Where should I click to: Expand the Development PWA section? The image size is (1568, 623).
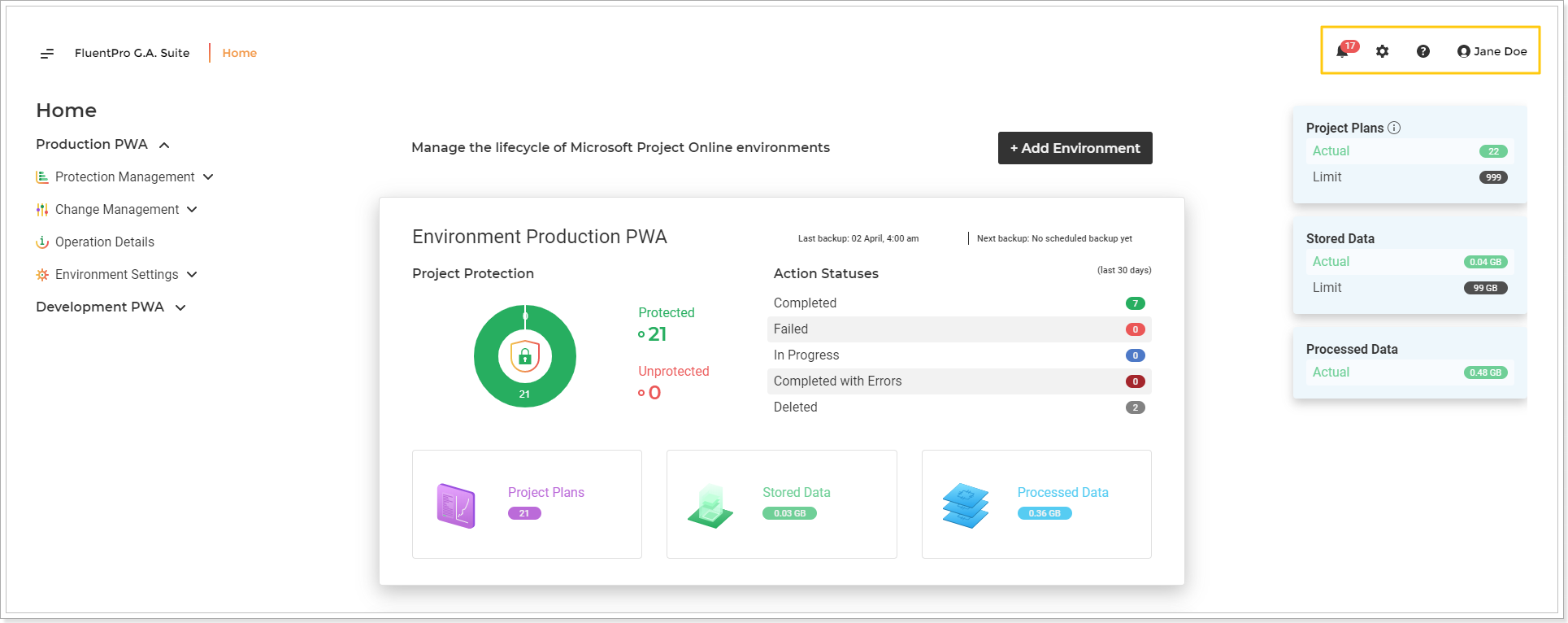coord(180,307)
